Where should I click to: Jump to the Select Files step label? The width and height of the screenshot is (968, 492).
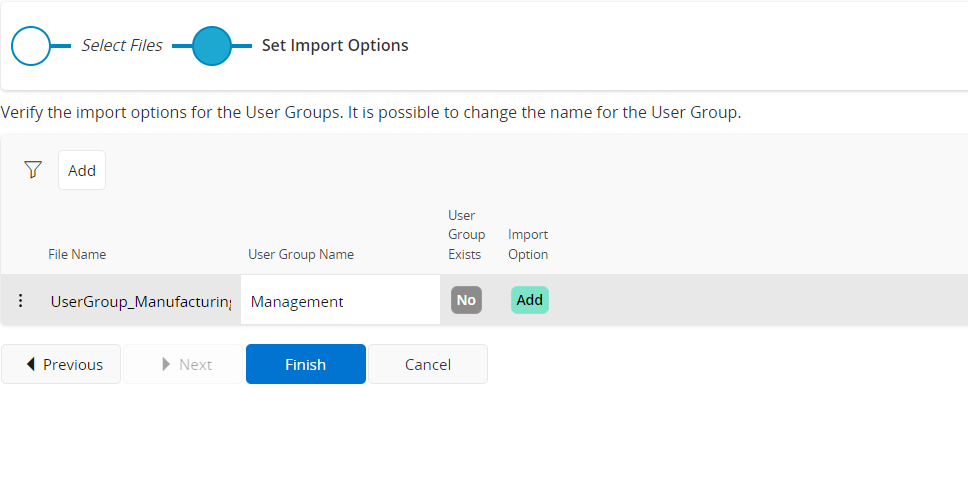[x=121, y=45]
